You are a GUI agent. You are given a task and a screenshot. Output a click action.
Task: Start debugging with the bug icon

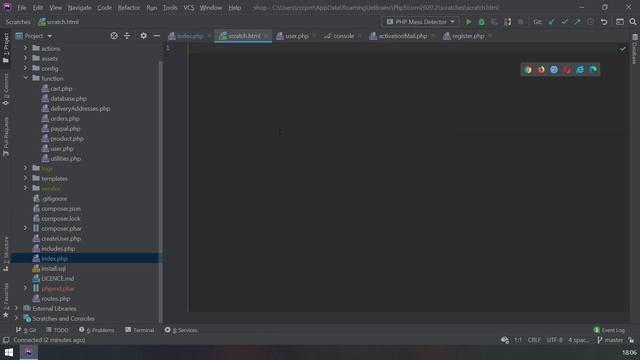pos(482,22)
